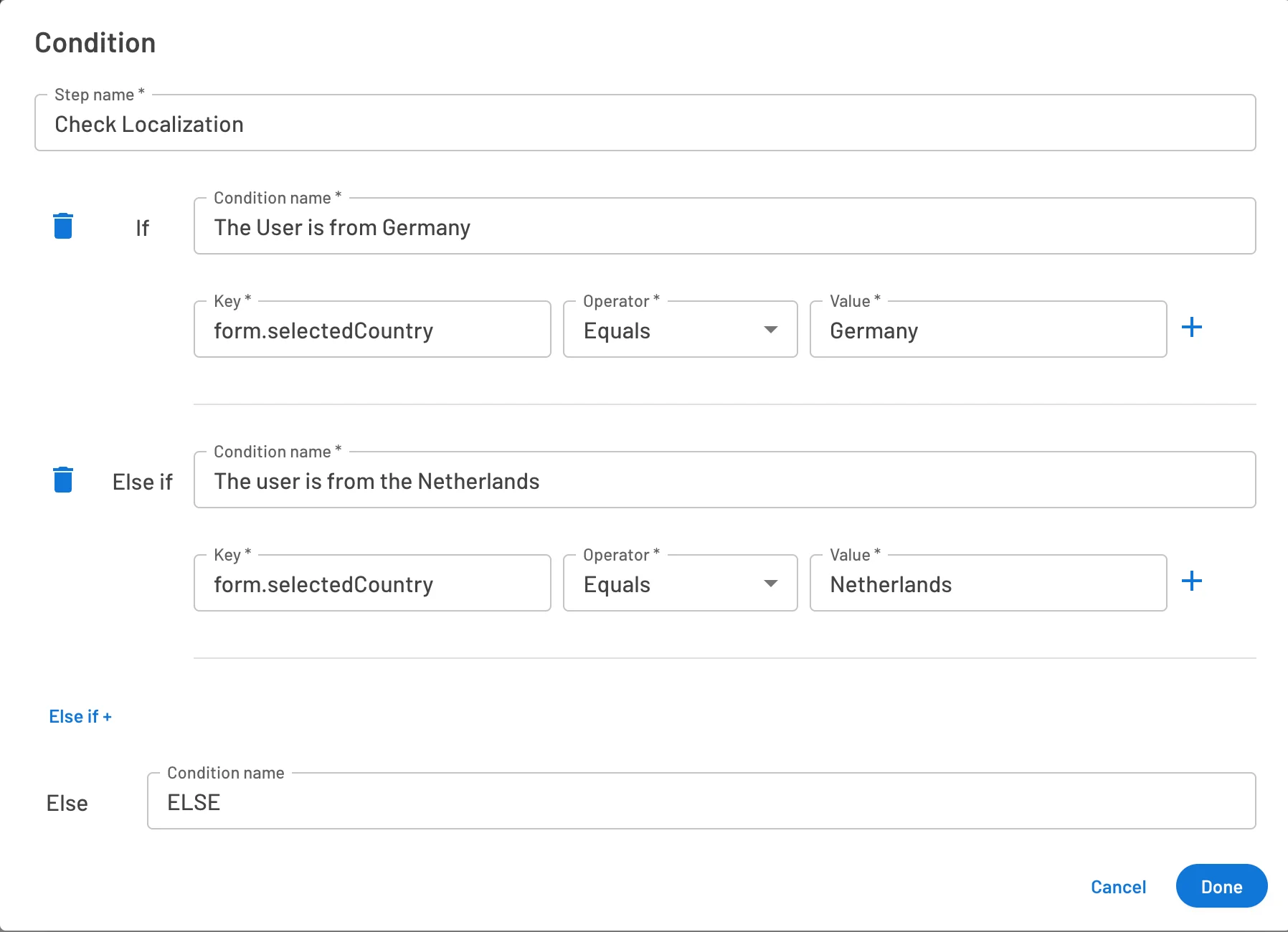Open the Equals operator dropdown for Netherlands condition
1288x932 pixels.
point(679,584)
